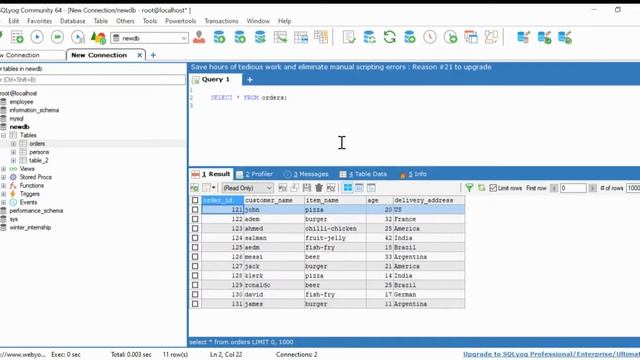Viewport: 640px width, 360px height.
Task: Check the row checkbox for order 129 ronaldo
Action: [x=195, y=285]
